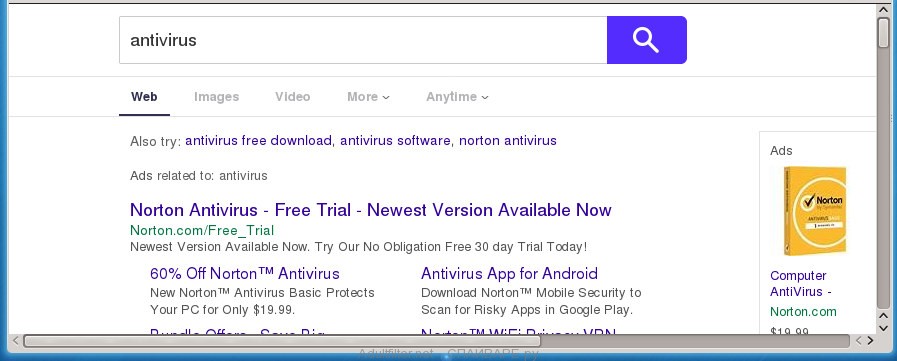897x361 pixels.
Task: Click the vertical scrollbar up arrow
Action: click(x=884, y=10)
